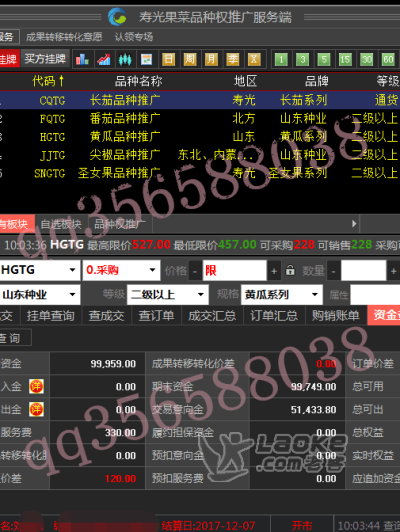Increase price with plus button

pos(274,271)
